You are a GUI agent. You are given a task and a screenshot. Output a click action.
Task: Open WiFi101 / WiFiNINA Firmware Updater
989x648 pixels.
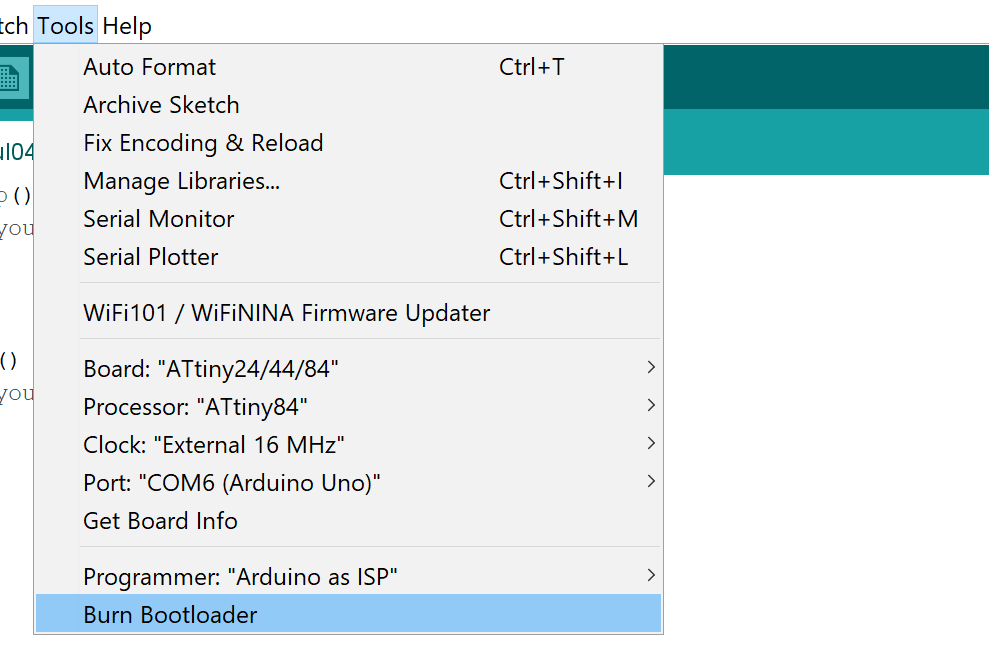(x=287, y=314)
